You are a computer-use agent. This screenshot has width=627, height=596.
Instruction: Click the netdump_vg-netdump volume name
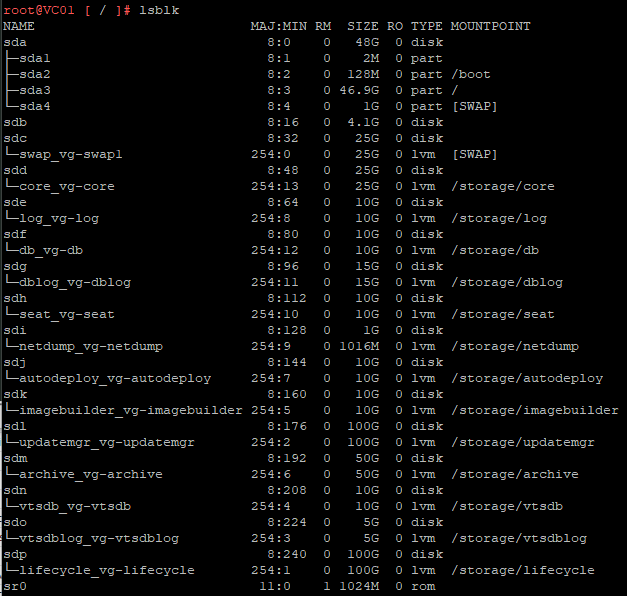(x=91, y=346)
